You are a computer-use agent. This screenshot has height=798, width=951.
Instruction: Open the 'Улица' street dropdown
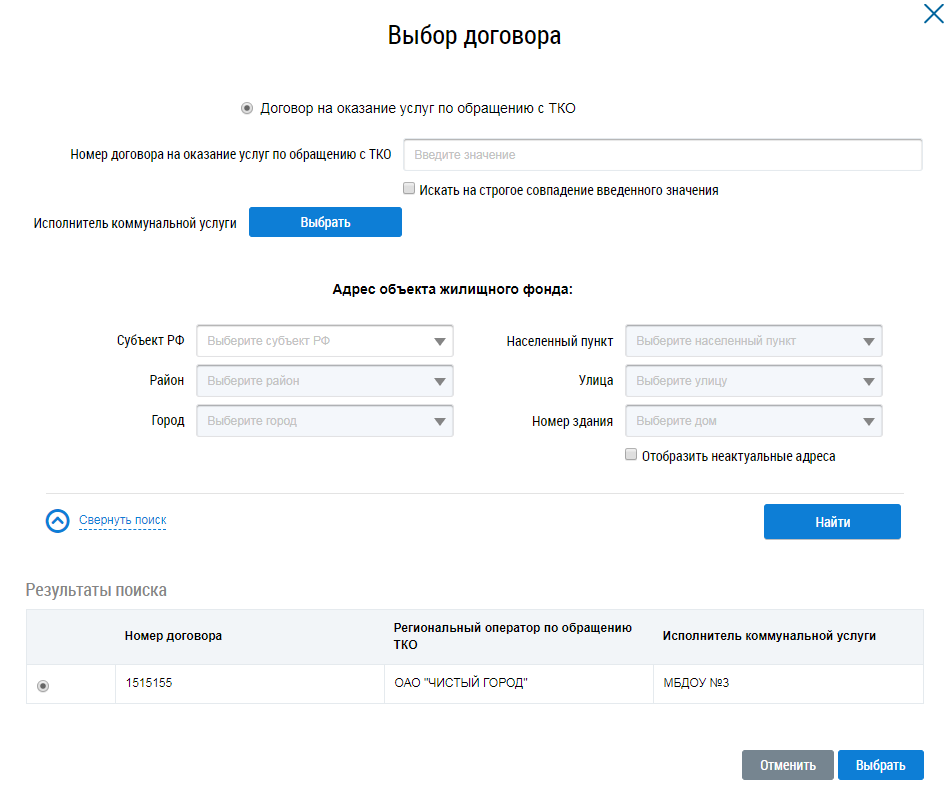coord(753,381)
